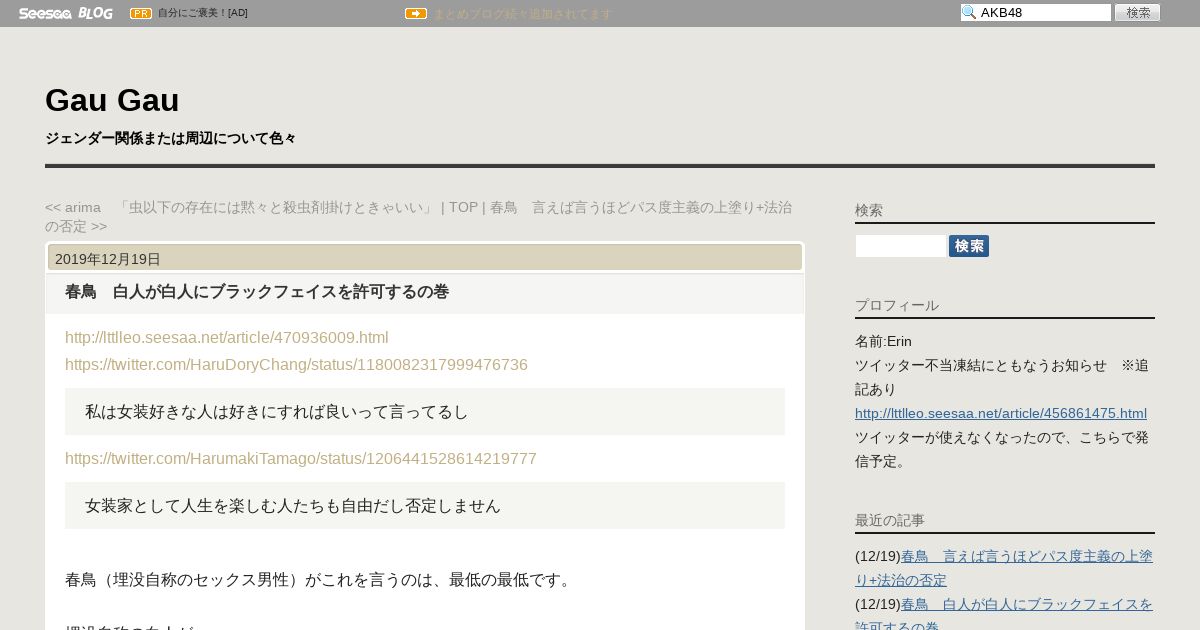Click the profile name 名前:Erin
The height and width of the screenshot is (630, 1200).
tap(883, 341)
